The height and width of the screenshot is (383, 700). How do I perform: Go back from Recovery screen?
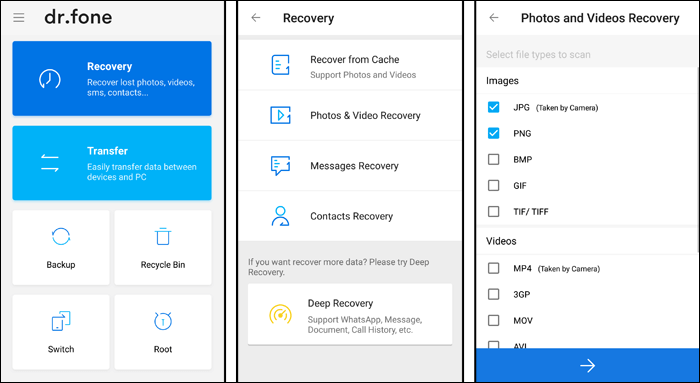pos(256,17)
